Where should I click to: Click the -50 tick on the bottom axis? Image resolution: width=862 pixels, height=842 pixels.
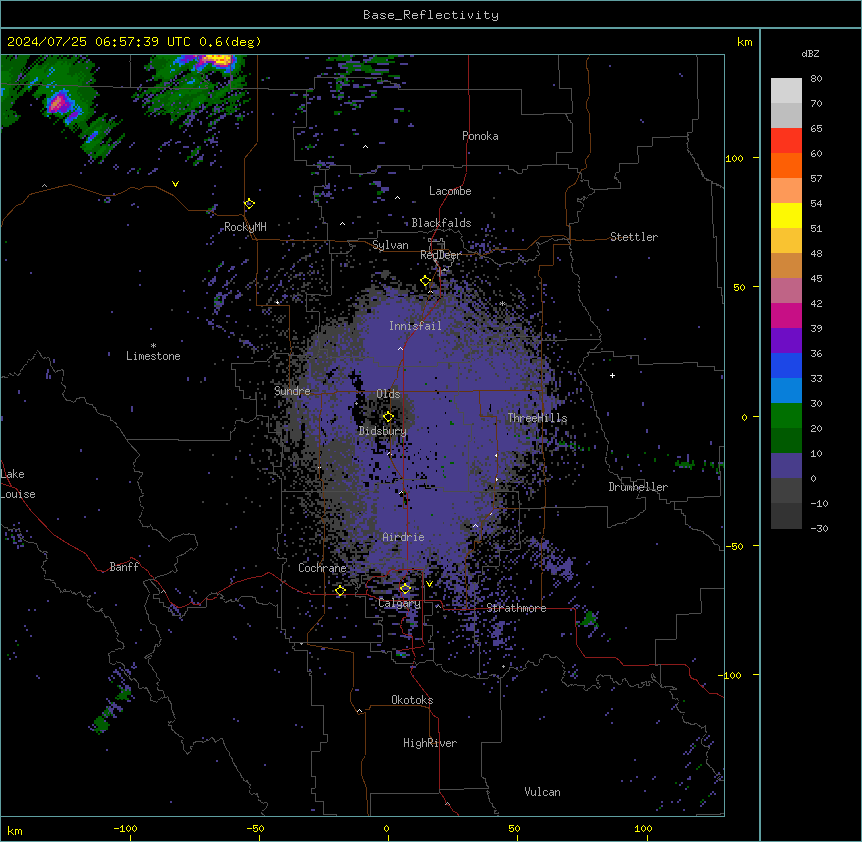coord(255,828)
